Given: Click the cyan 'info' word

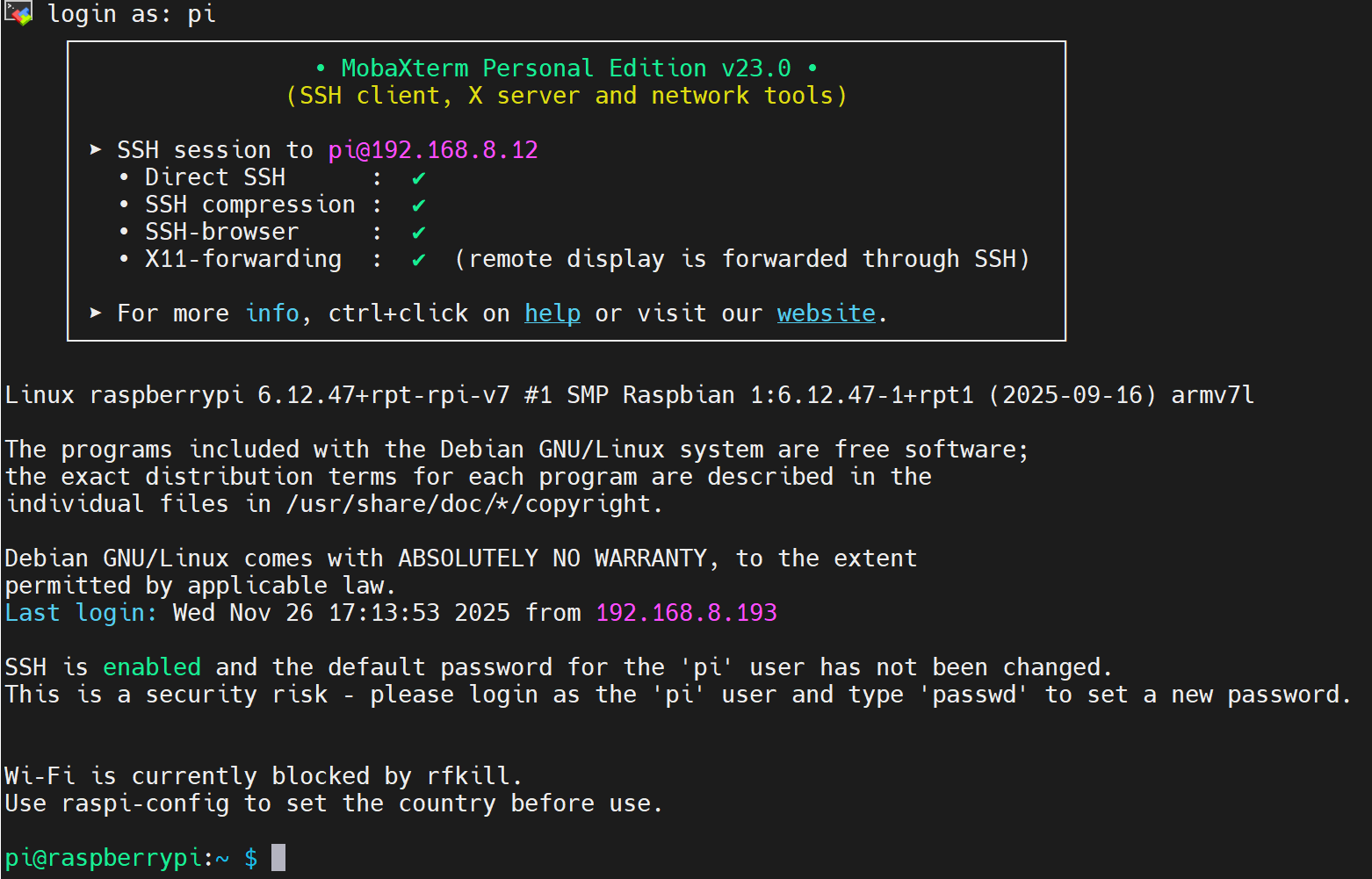Looking at the screenshot, I should click(x=272, y=313).
